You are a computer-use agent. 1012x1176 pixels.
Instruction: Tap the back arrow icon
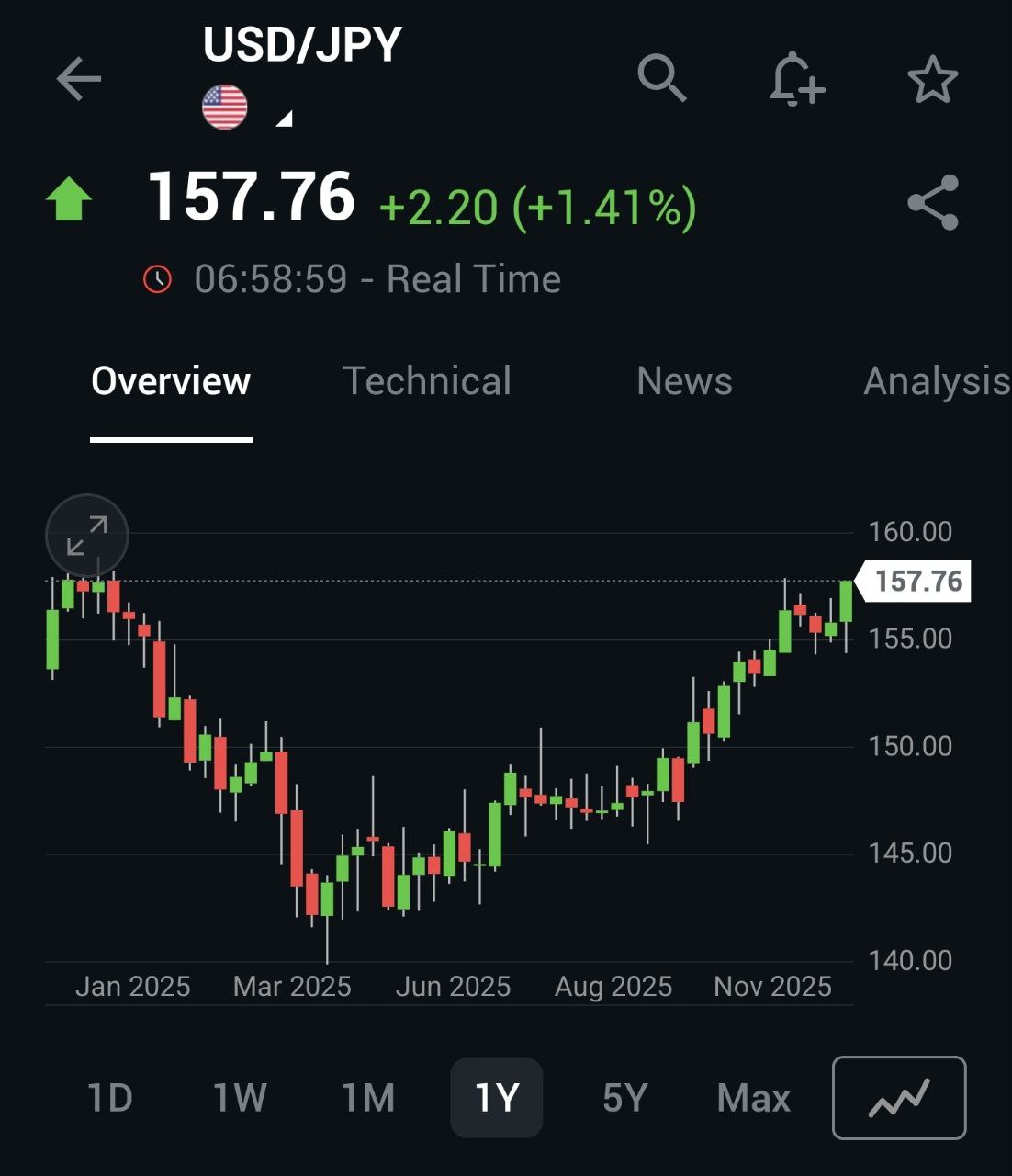[78, 79]
